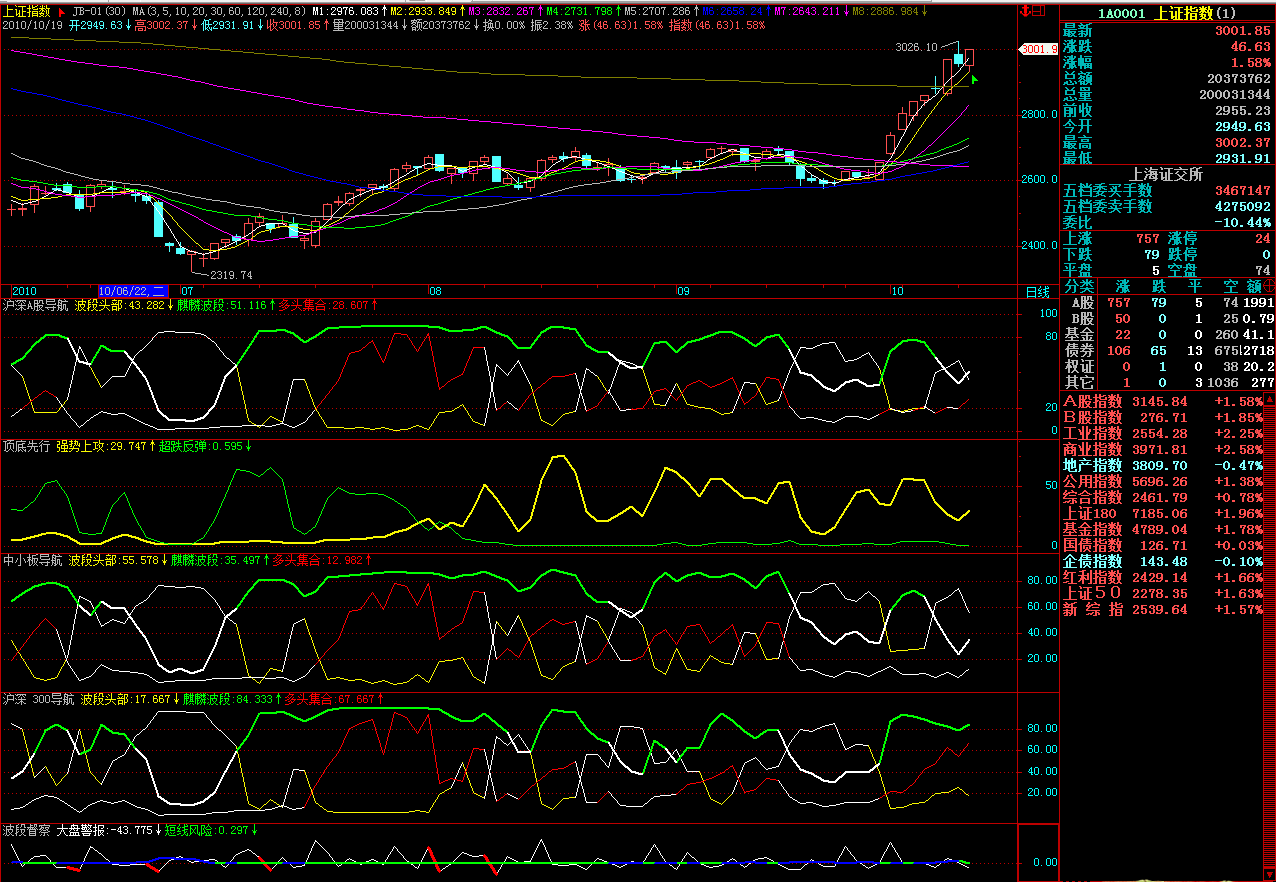Click the 1A0001 上证指数(1) panel header
The width and height of the screenshot is (1276, 882).
click(1167, 13)
